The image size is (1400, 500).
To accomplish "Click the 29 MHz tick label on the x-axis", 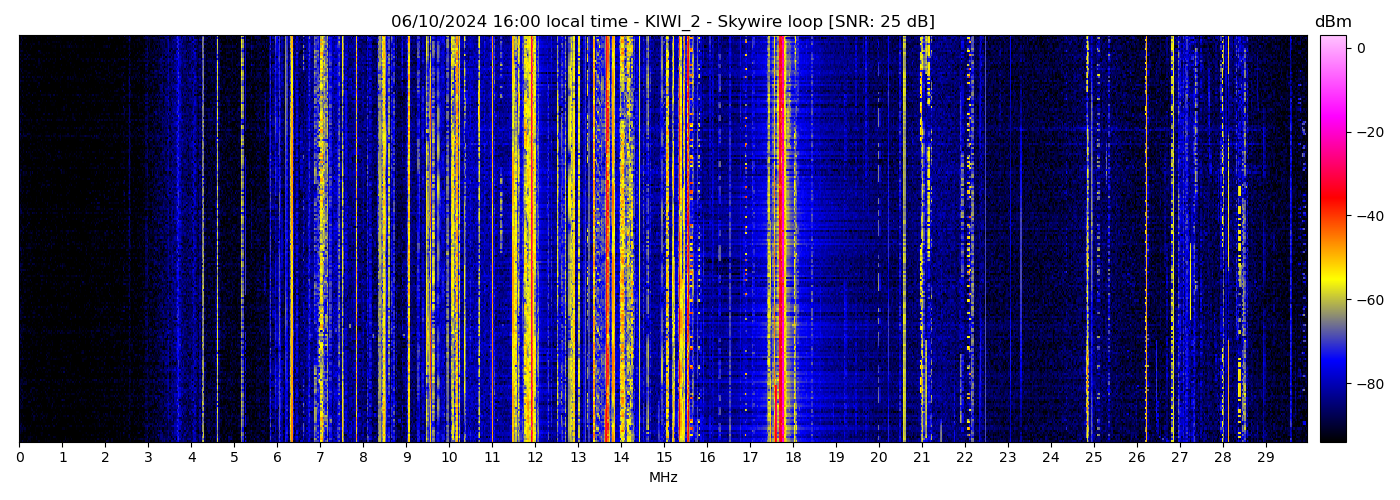I will 1265,458.
